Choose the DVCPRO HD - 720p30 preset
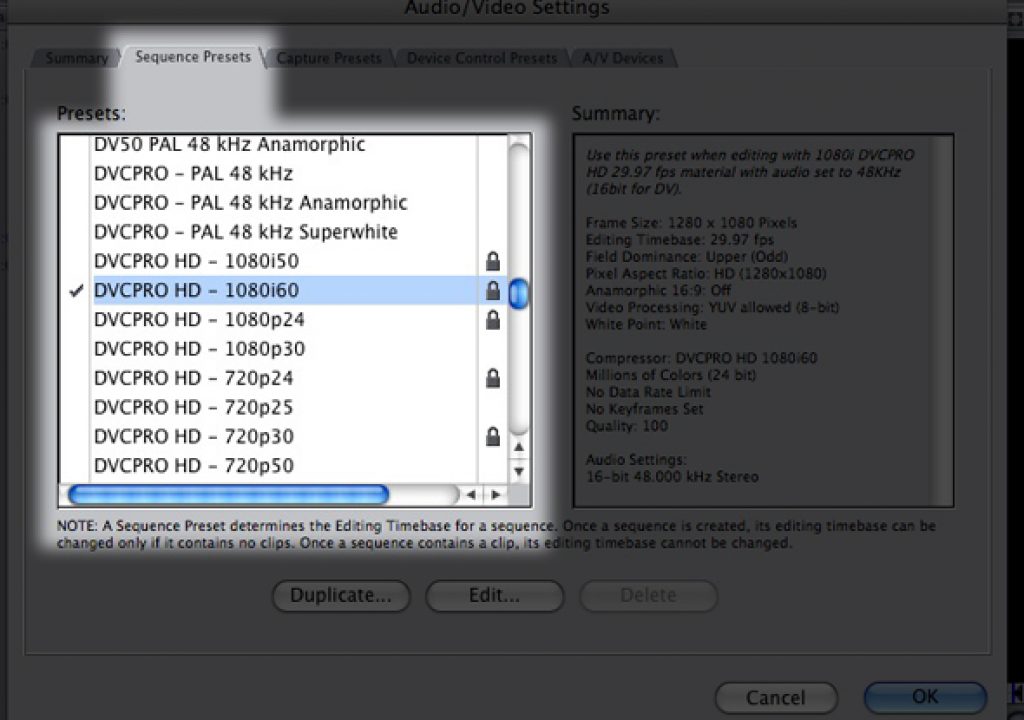Viewport: 1024px width, 720px height. (x=193, y=436)
